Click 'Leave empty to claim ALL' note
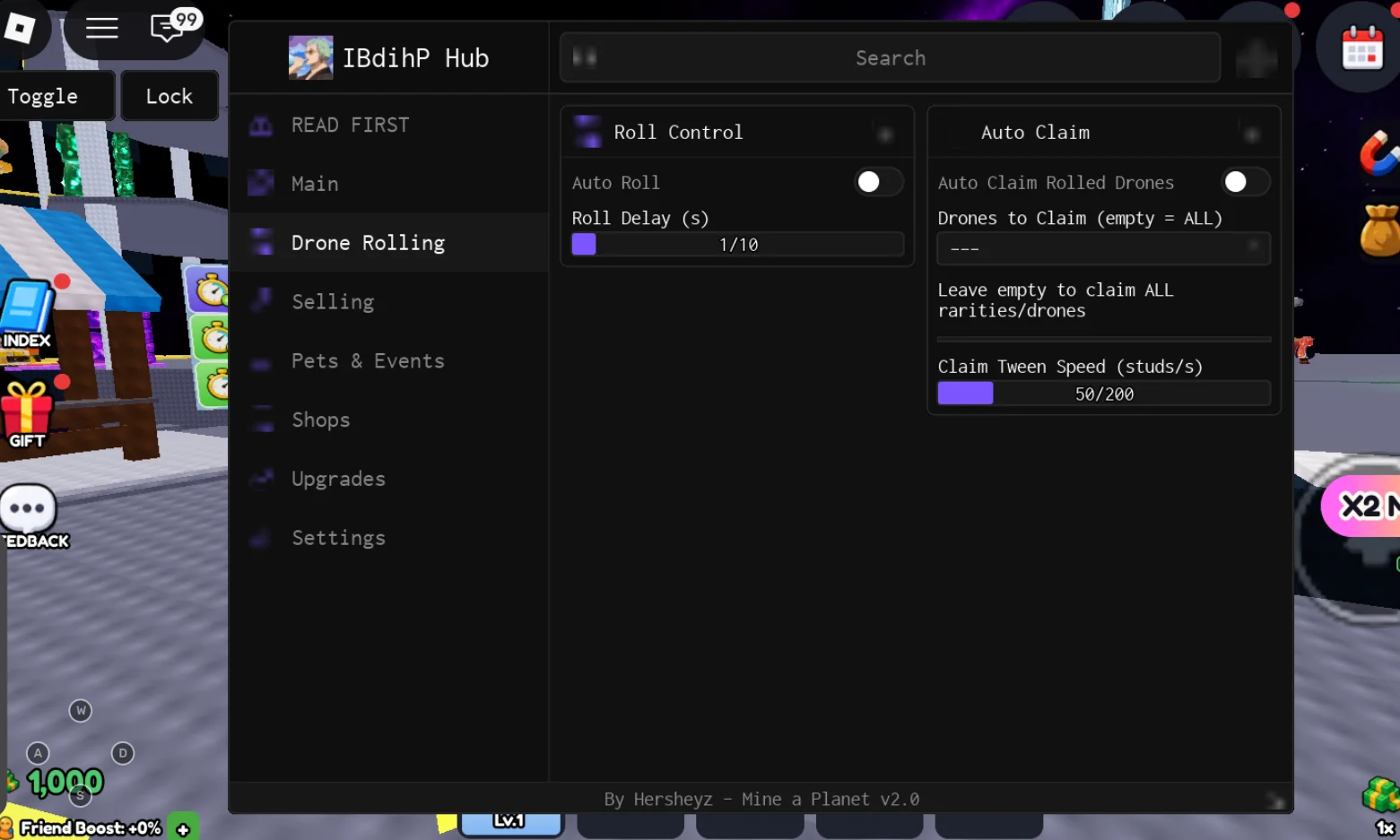The image size is (1400, 840). (x=1056, y=300)
